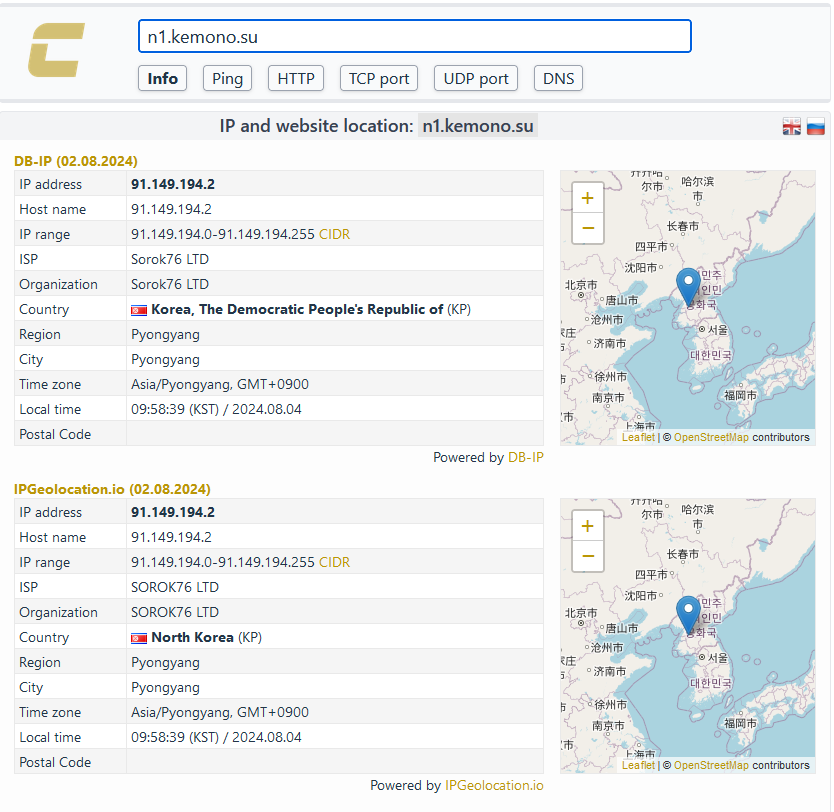Click the location pin on the DB-IP map
The width and height of the screenshot is (834, 812).
tap(688, 286)
